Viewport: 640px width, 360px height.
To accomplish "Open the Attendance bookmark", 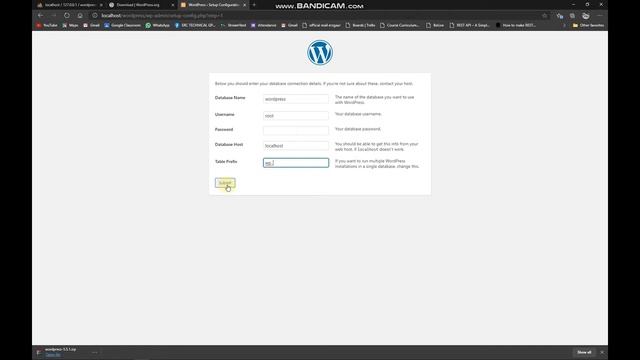I will click(x=264, y=25).
